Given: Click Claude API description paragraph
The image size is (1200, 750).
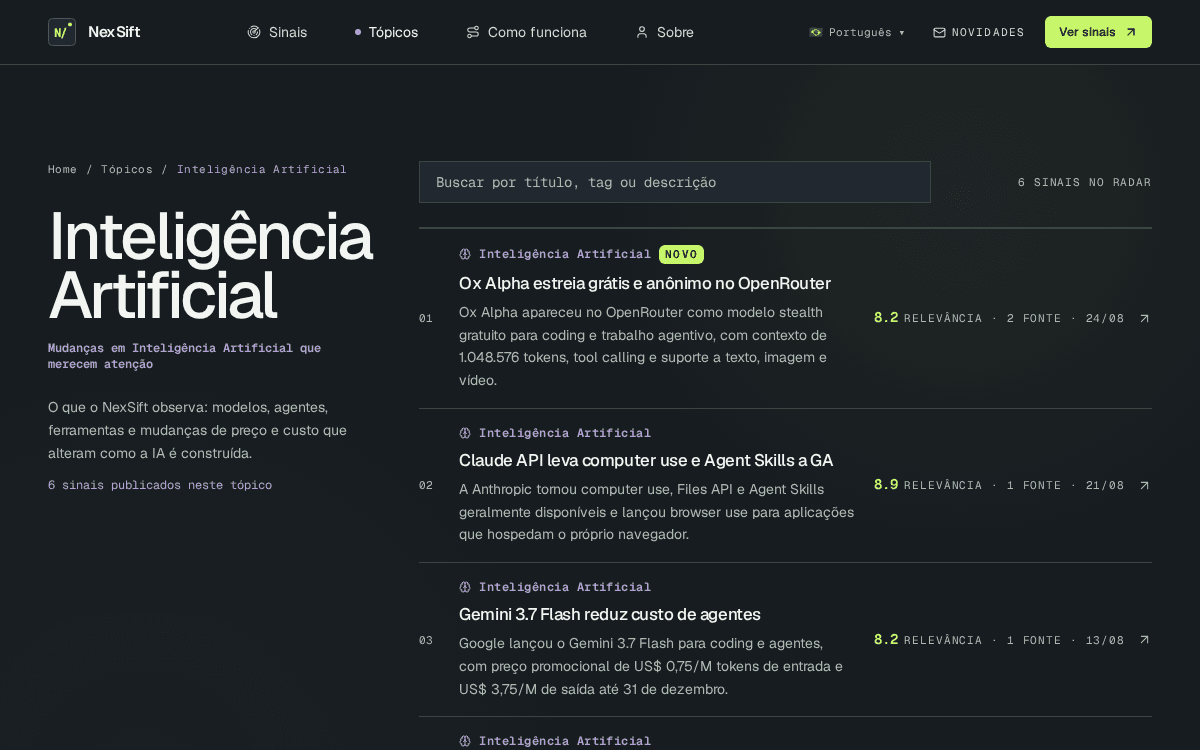Looking at the screenshot, I should [657, 512].
